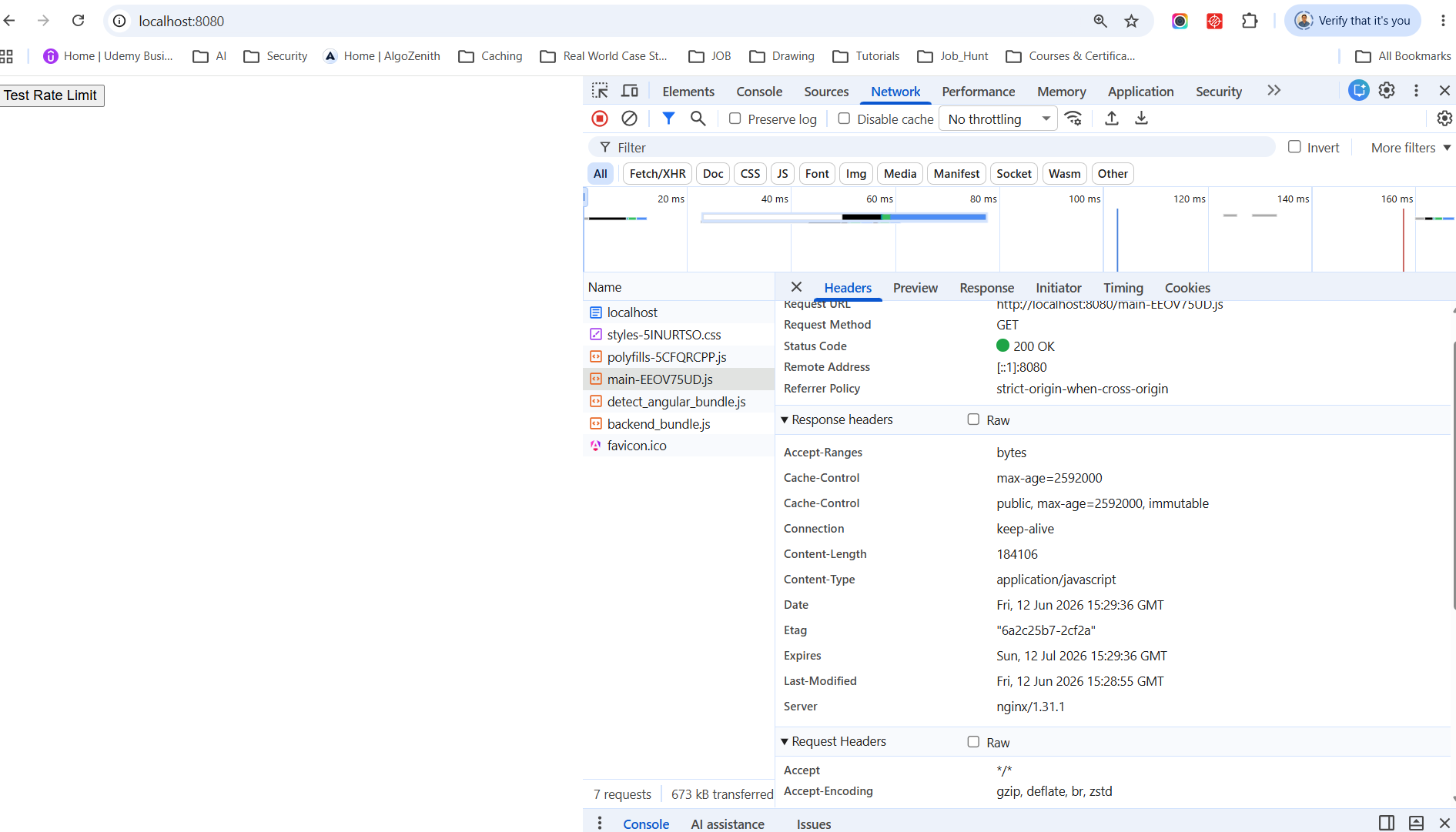Open the All Bookmarks folder
Image resolution: width=1456 pixels, height=832 pixels.
point(1403,56)
